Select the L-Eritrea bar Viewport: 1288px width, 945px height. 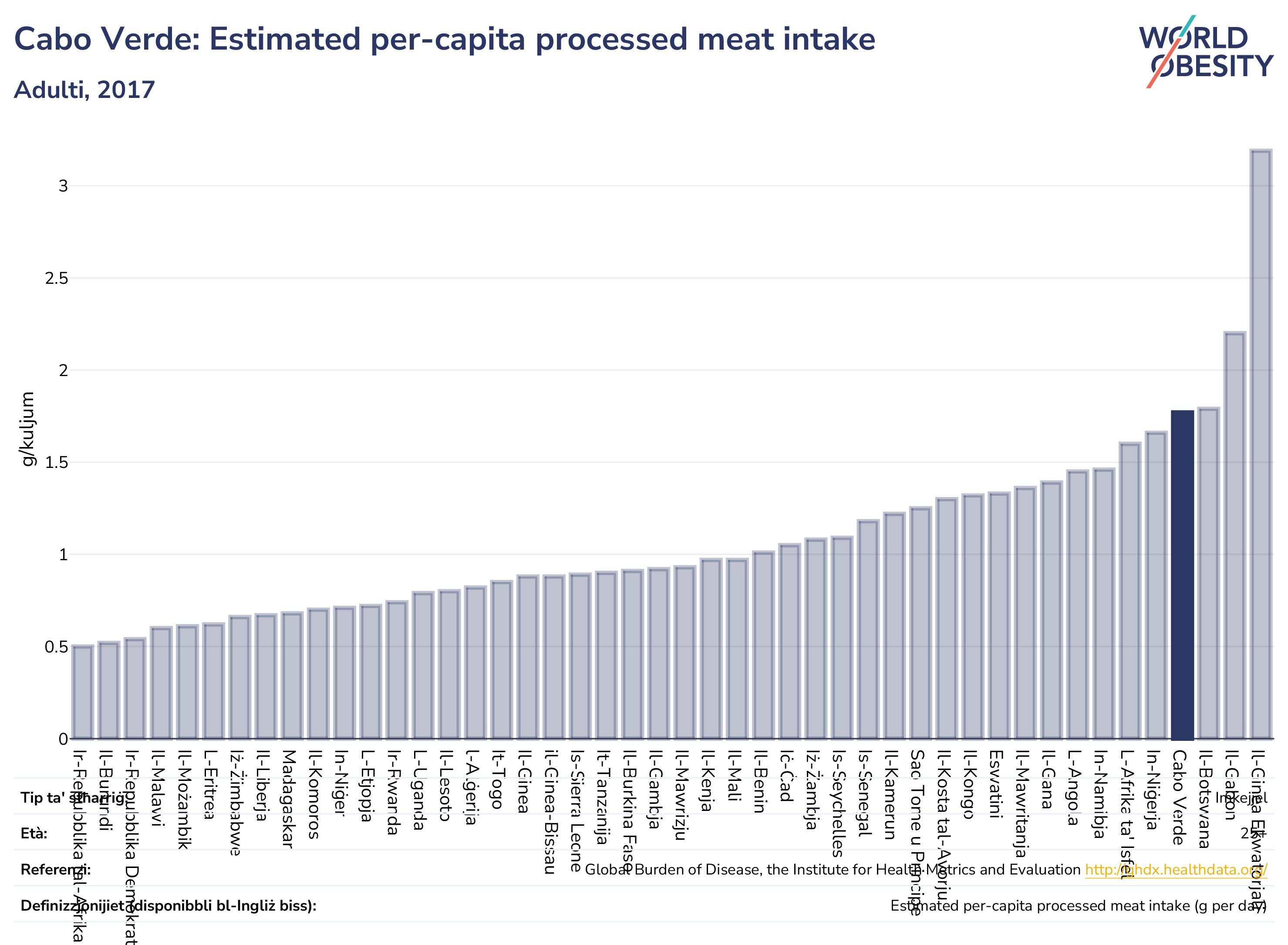(x=213, y=681)
